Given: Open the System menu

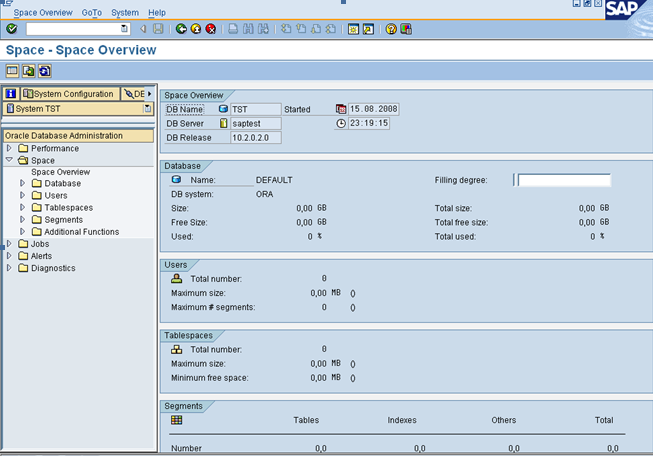Looking at the screenshot, I should [125, 12].
